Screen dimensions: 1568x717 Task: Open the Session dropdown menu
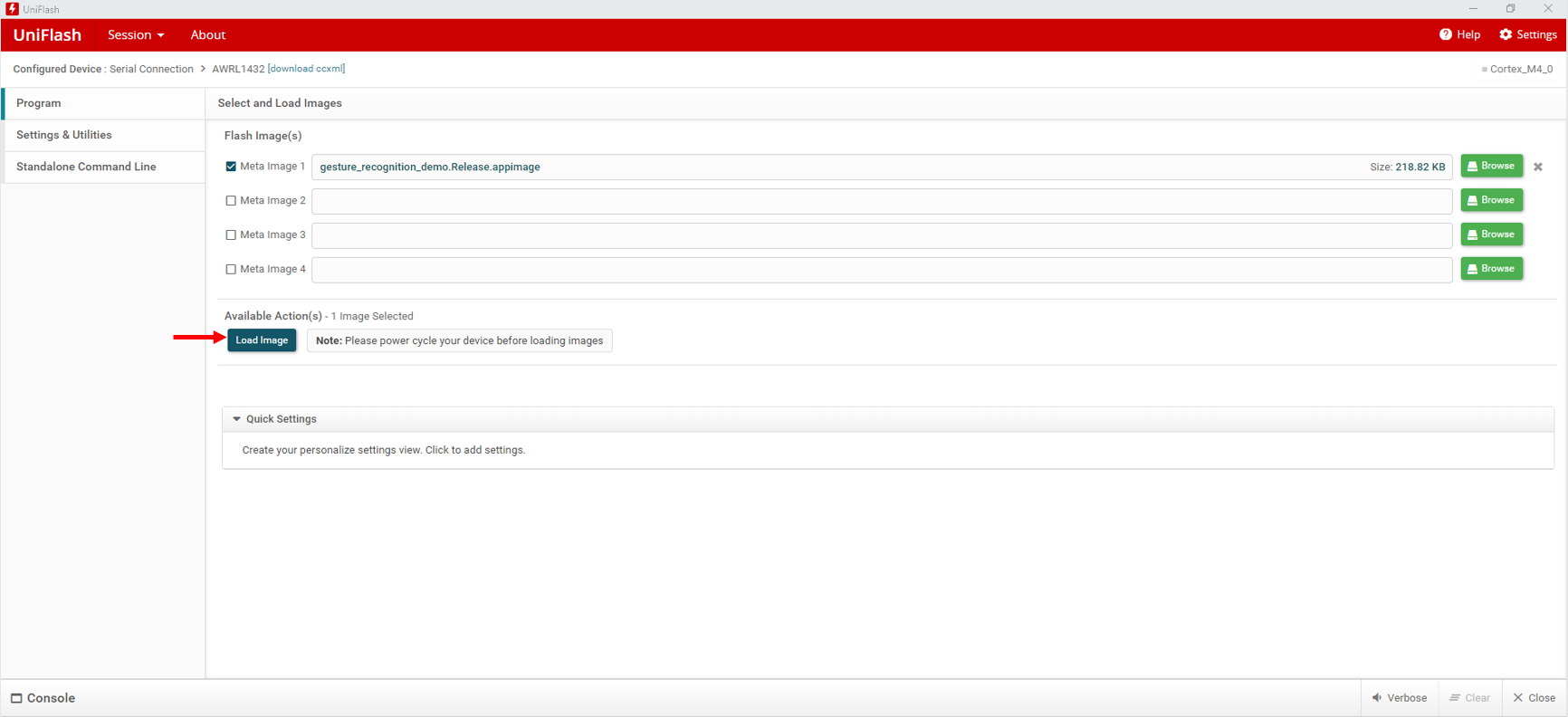tap(136, 35)
